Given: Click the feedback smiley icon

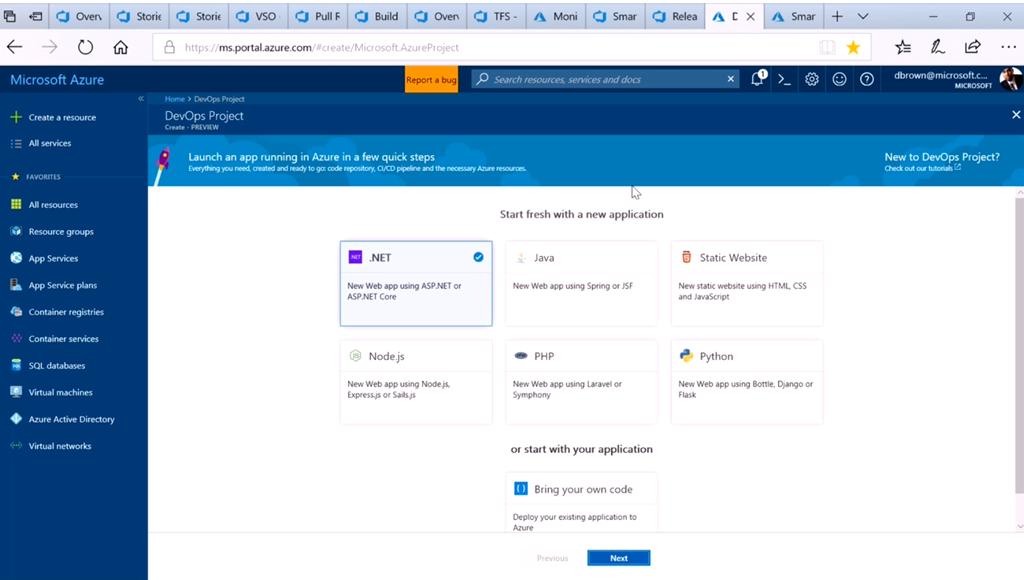Looking at the screenshot, I should pyautogui.click(x=839, y=79).
